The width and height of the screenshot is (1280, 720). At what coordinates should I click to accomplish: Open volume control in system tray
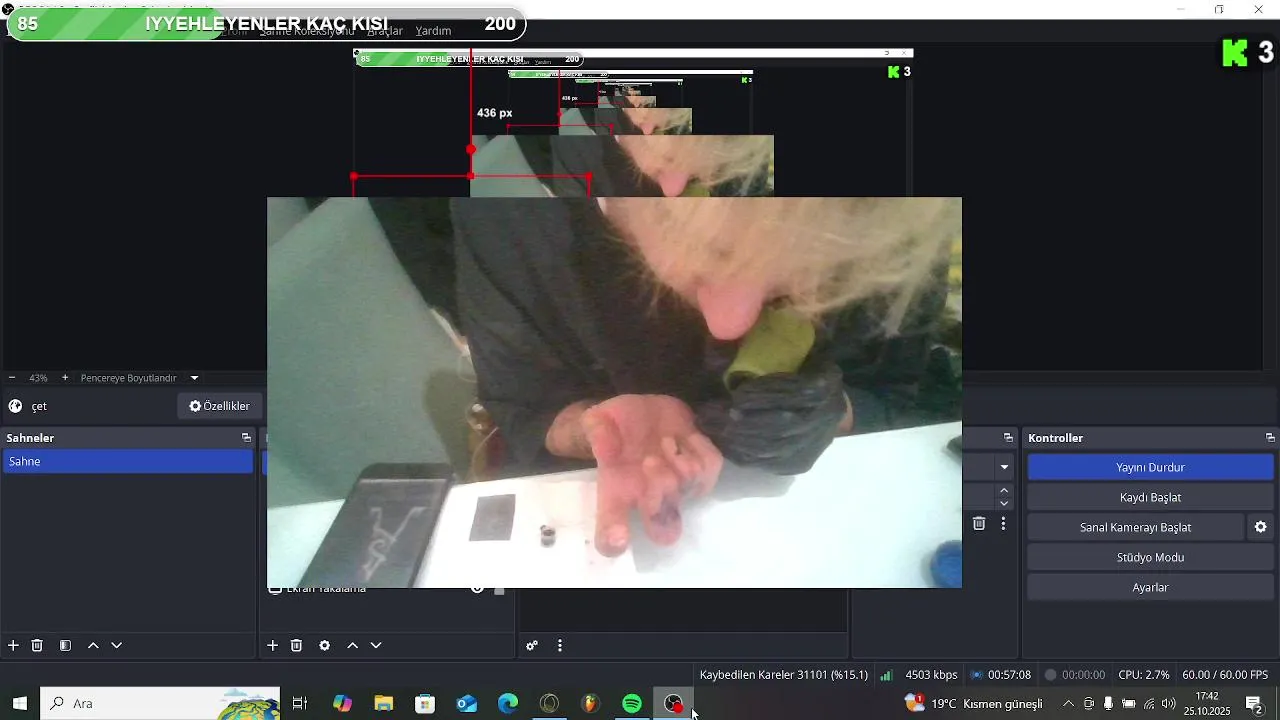(x=1168, y=704)
